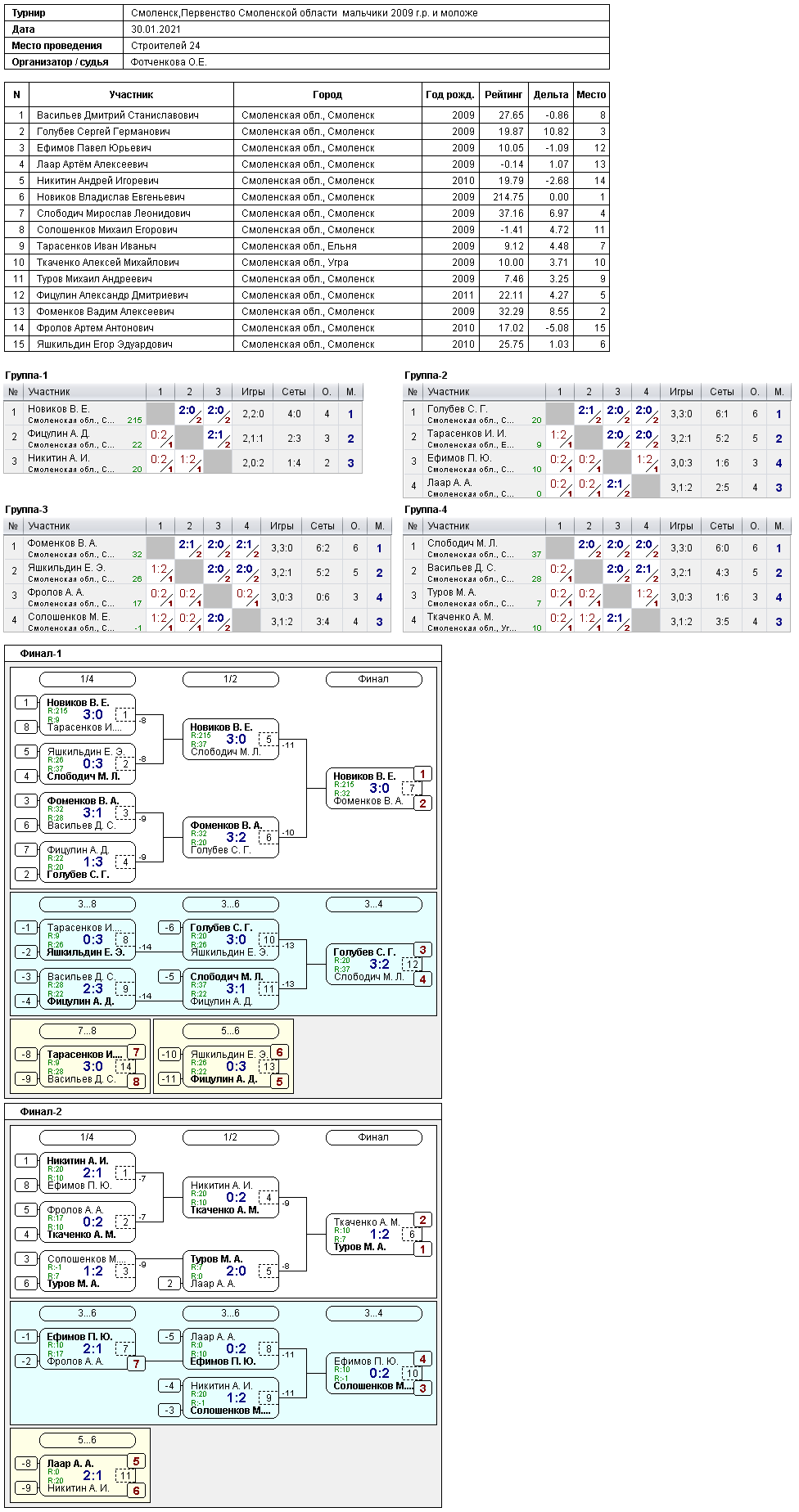The height and width of the screenshot is (1512, 799).
Task: Click the 1/2 round label in Финал-2
Action: (x=230, y=1137)
